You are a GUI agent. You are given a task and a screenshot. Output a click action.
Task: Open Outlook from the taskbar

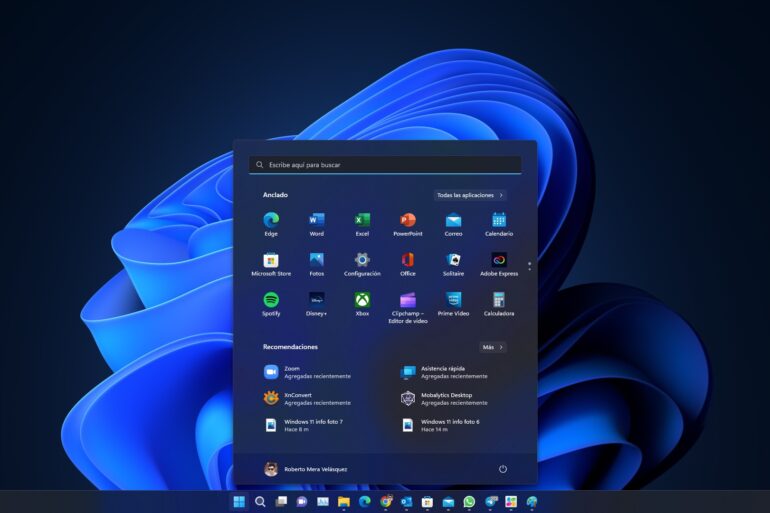click(x=407, y=502)
